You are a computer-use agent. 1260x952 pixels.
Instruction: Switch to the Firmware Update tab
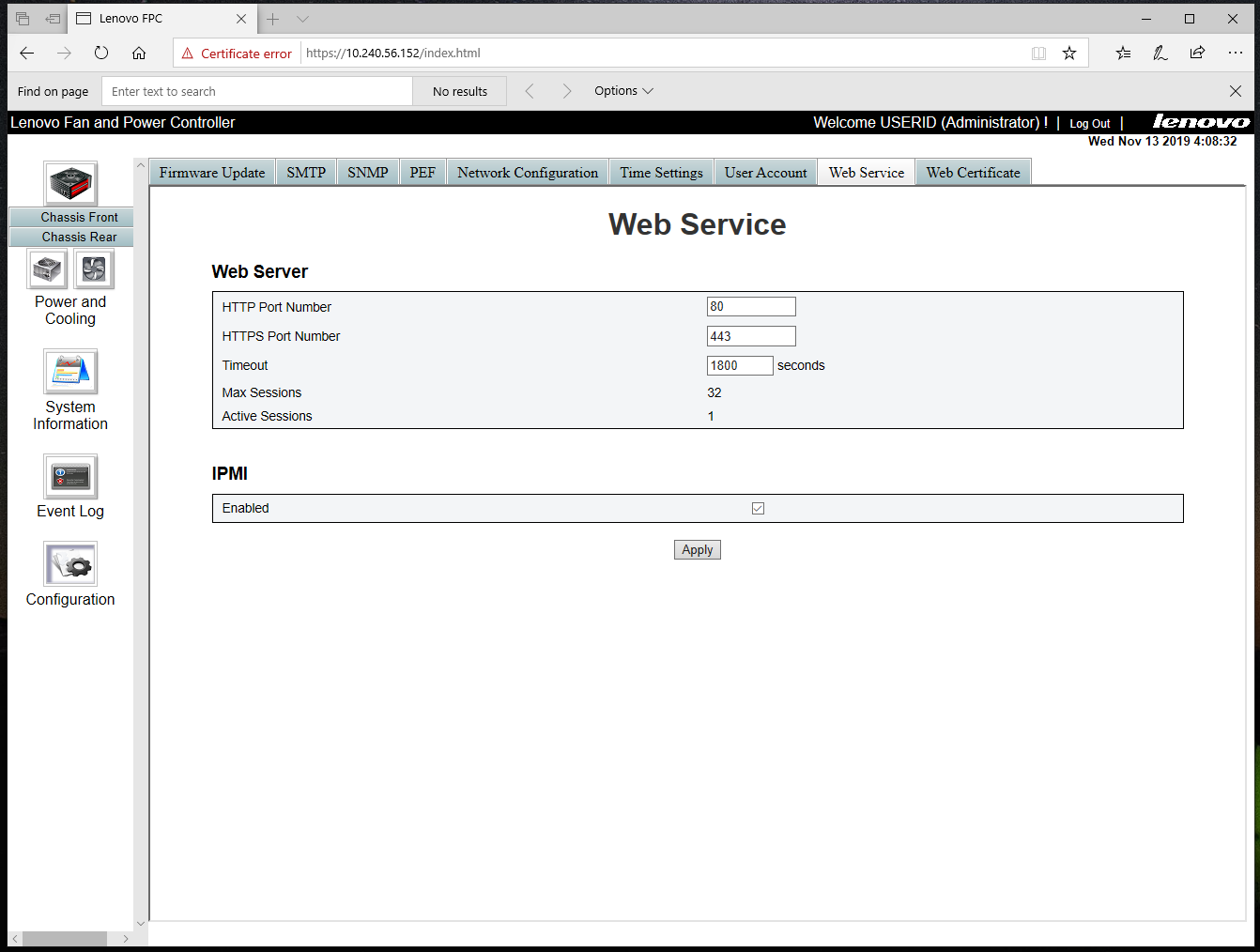point(212,173)
